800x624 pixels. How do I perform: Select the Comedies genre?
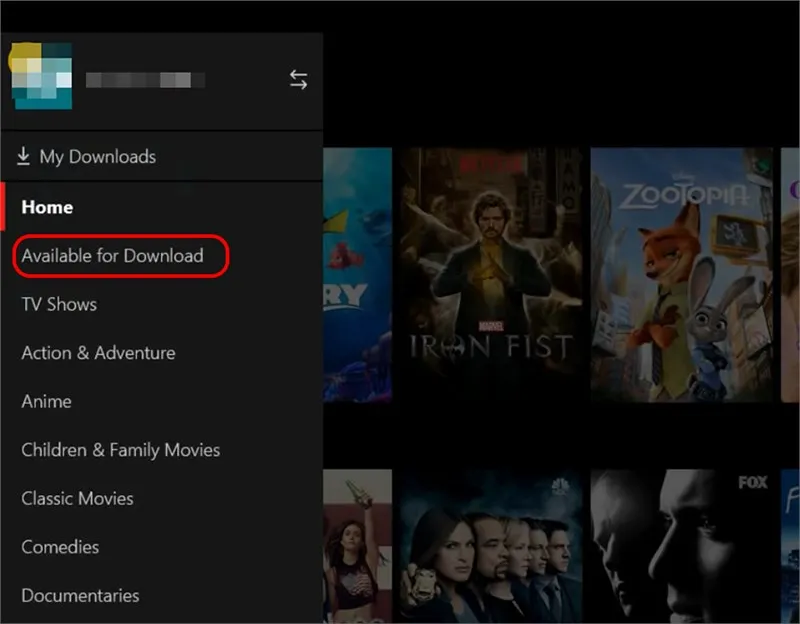pyautogui.click(x=60, y=547)
